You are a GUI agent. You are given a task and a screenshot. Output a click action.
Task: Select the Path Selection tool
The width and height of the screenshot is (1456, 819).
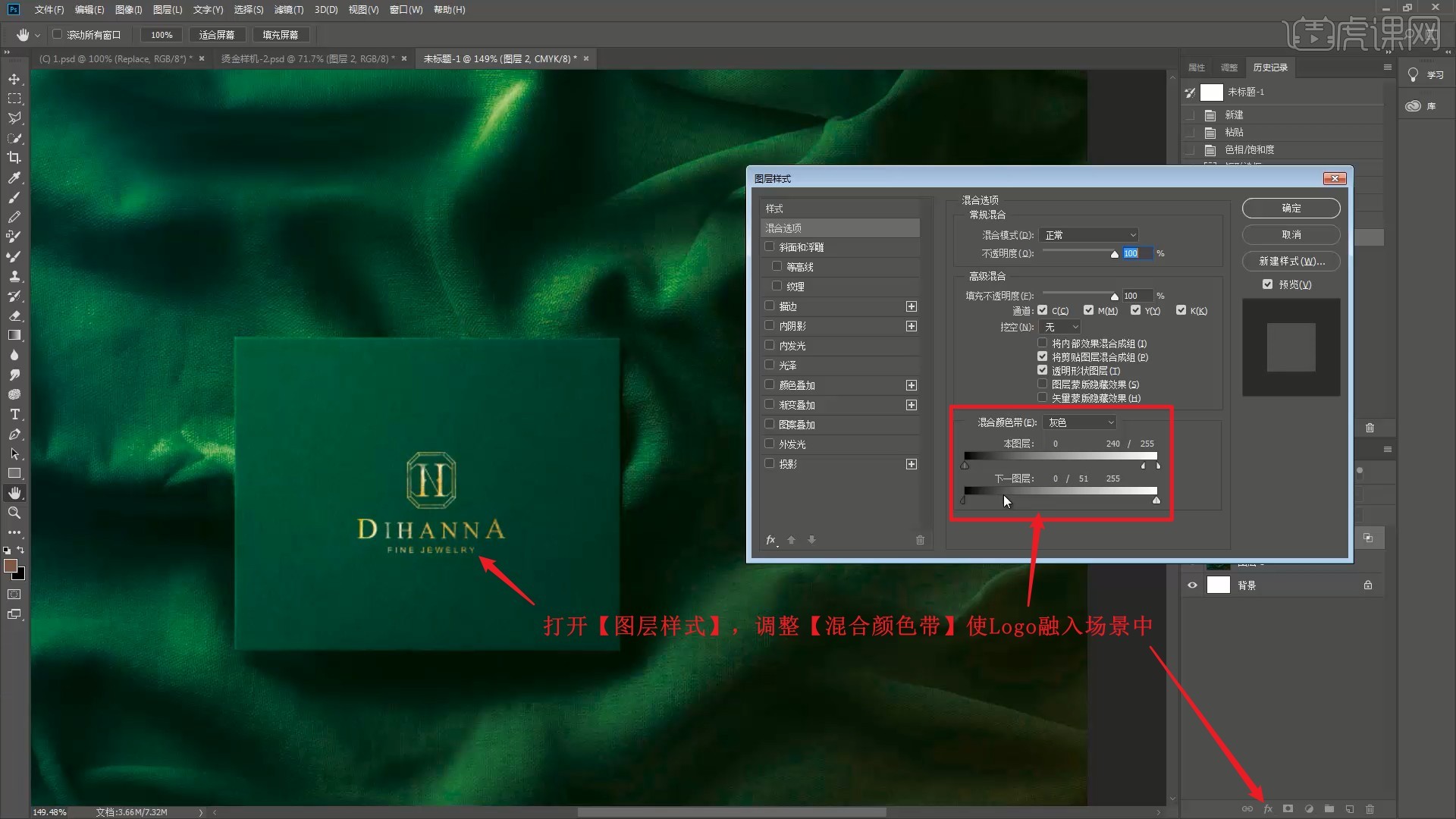coord(14,453)
